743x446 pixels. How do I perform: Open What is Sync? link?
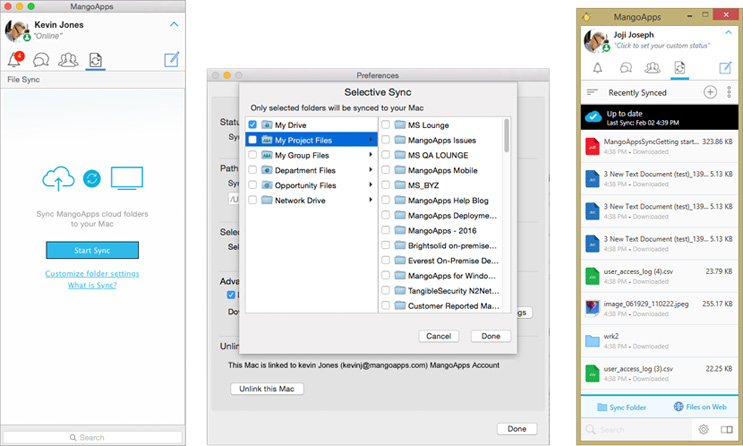[x=92, y=285]
